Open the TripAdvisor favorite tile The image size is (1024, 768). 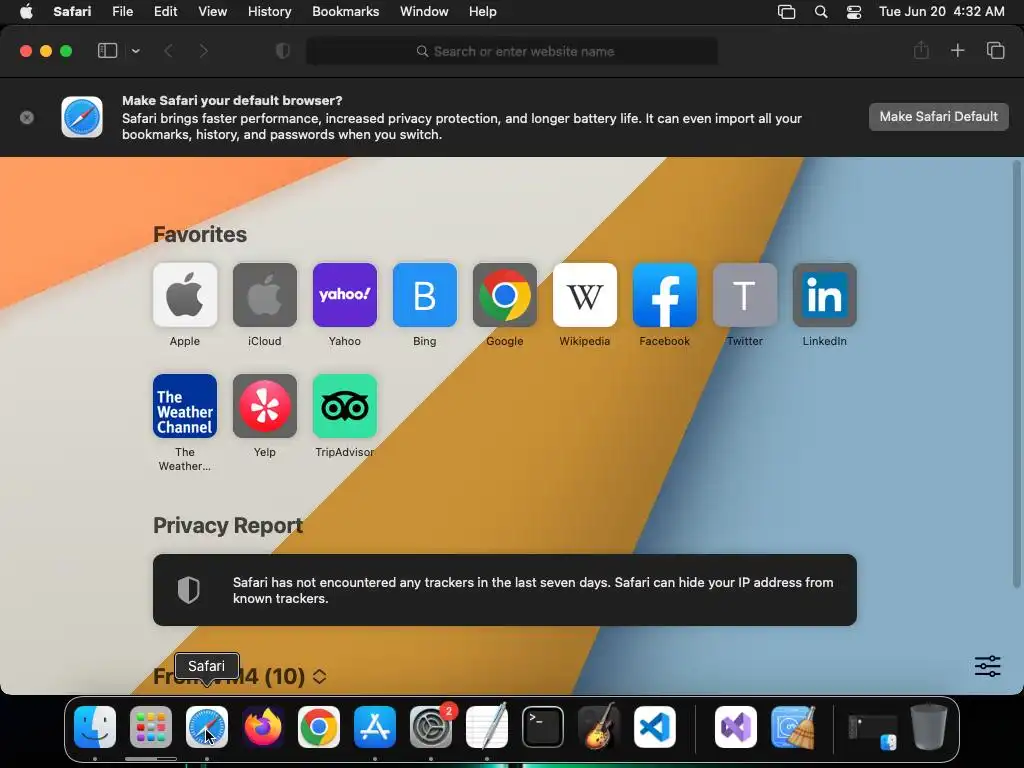click(x=345, y=406)
